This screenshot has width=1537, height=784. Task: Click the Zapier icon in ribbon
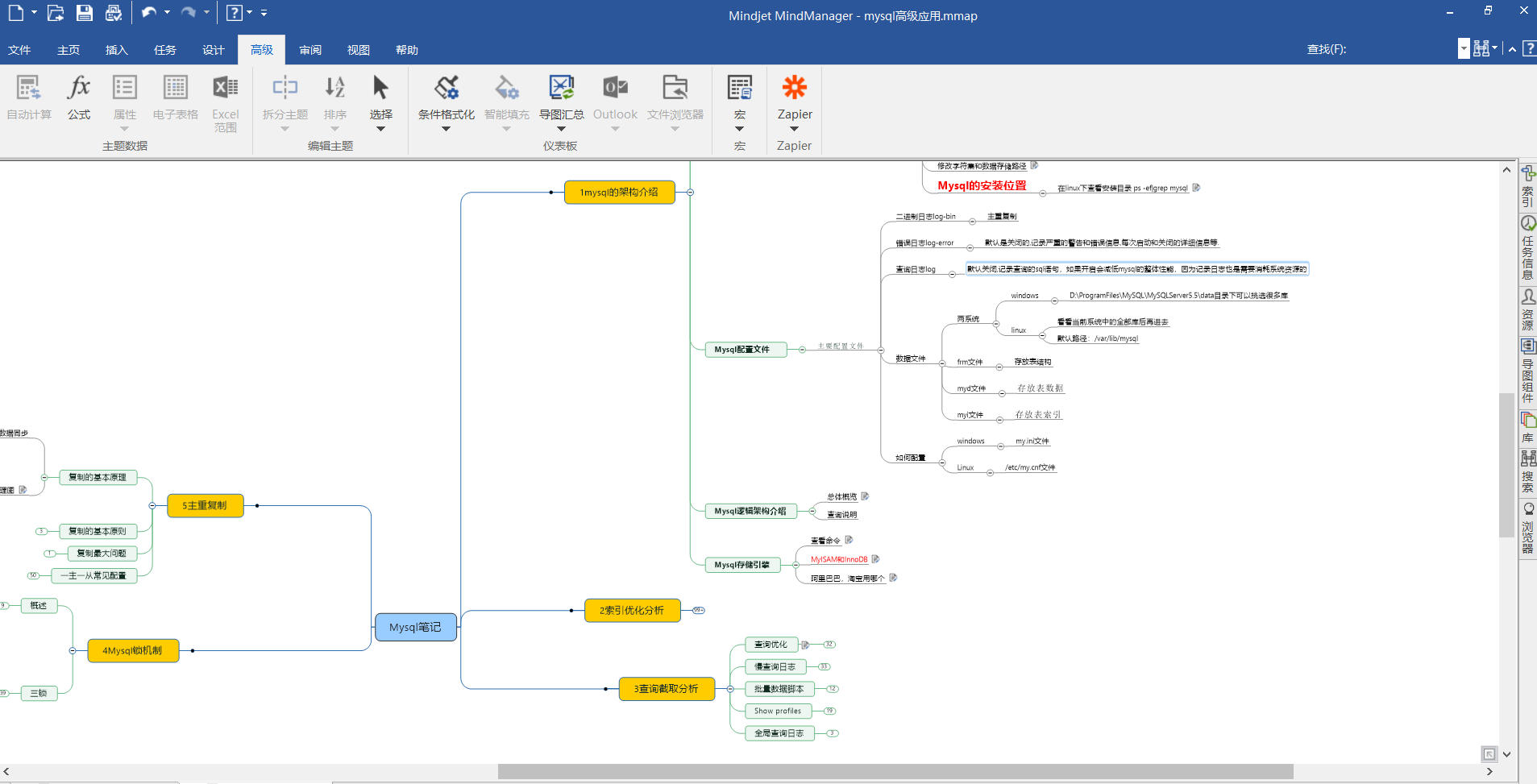point(794,88)
